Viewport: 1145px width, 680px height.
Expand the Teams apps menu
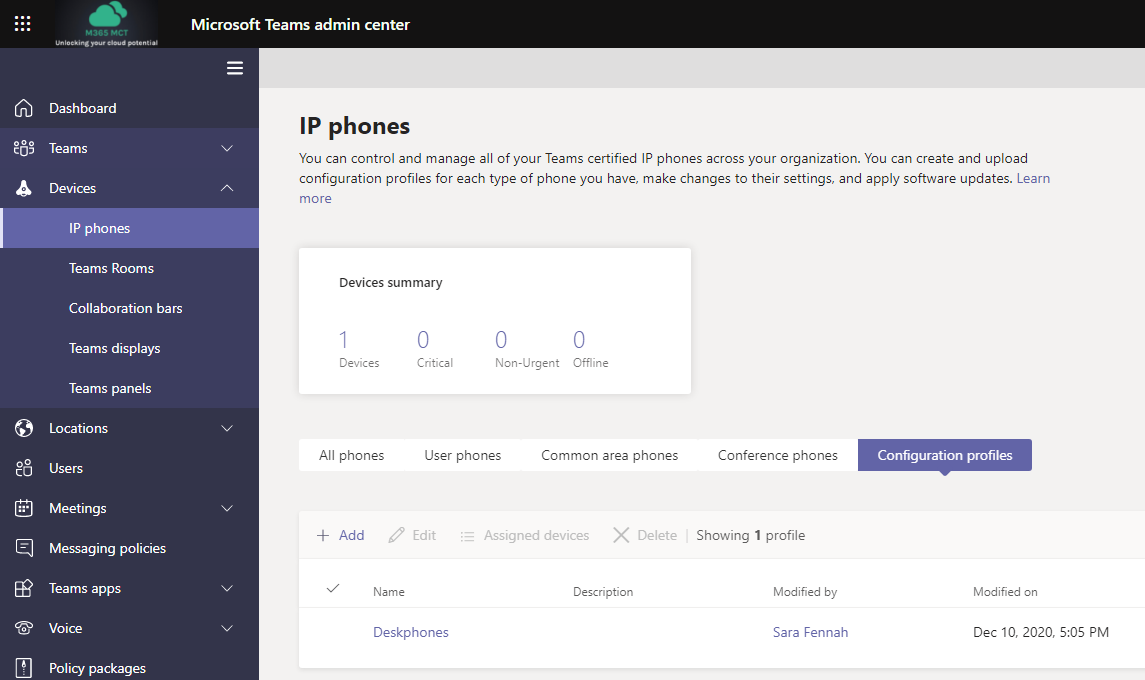point(227,588)
